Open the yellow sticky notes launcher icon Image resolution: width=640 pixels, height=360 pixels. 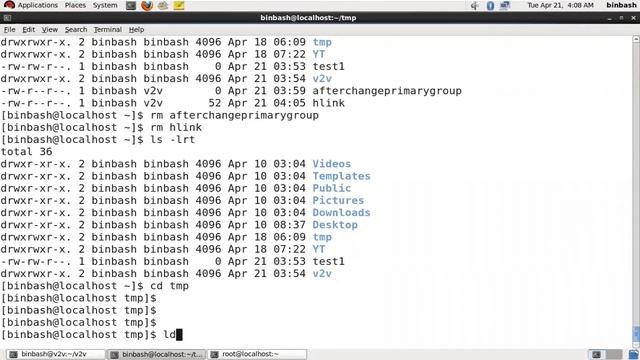(x=179, y=5)
